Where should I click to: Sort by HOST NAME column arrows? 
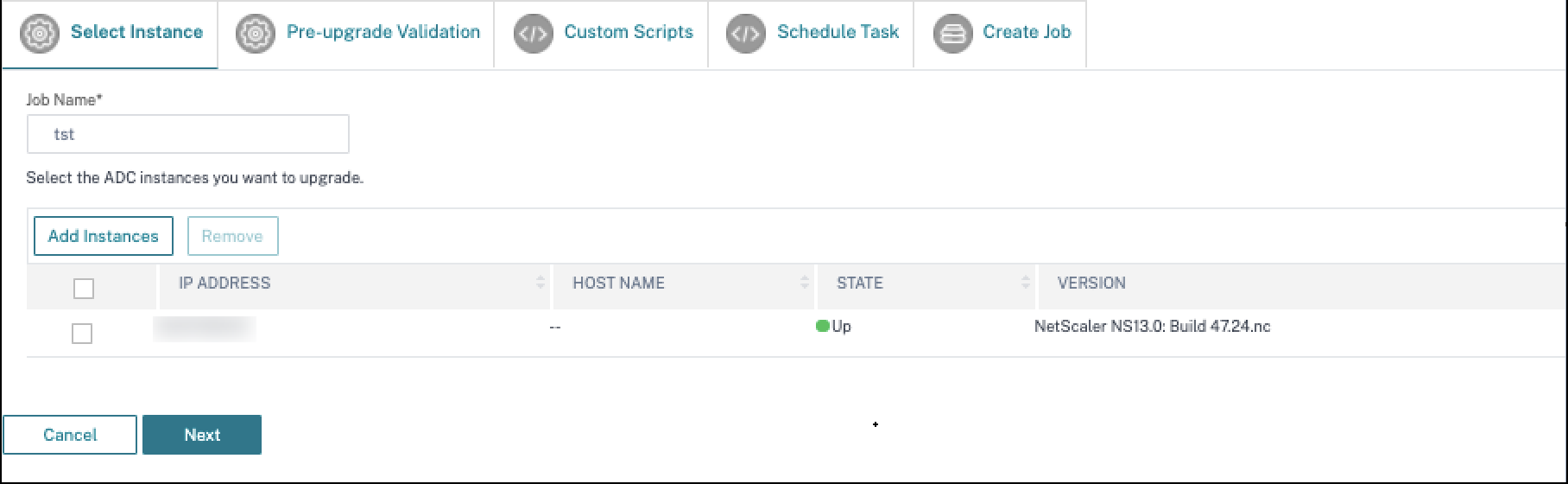click(805, 283)
